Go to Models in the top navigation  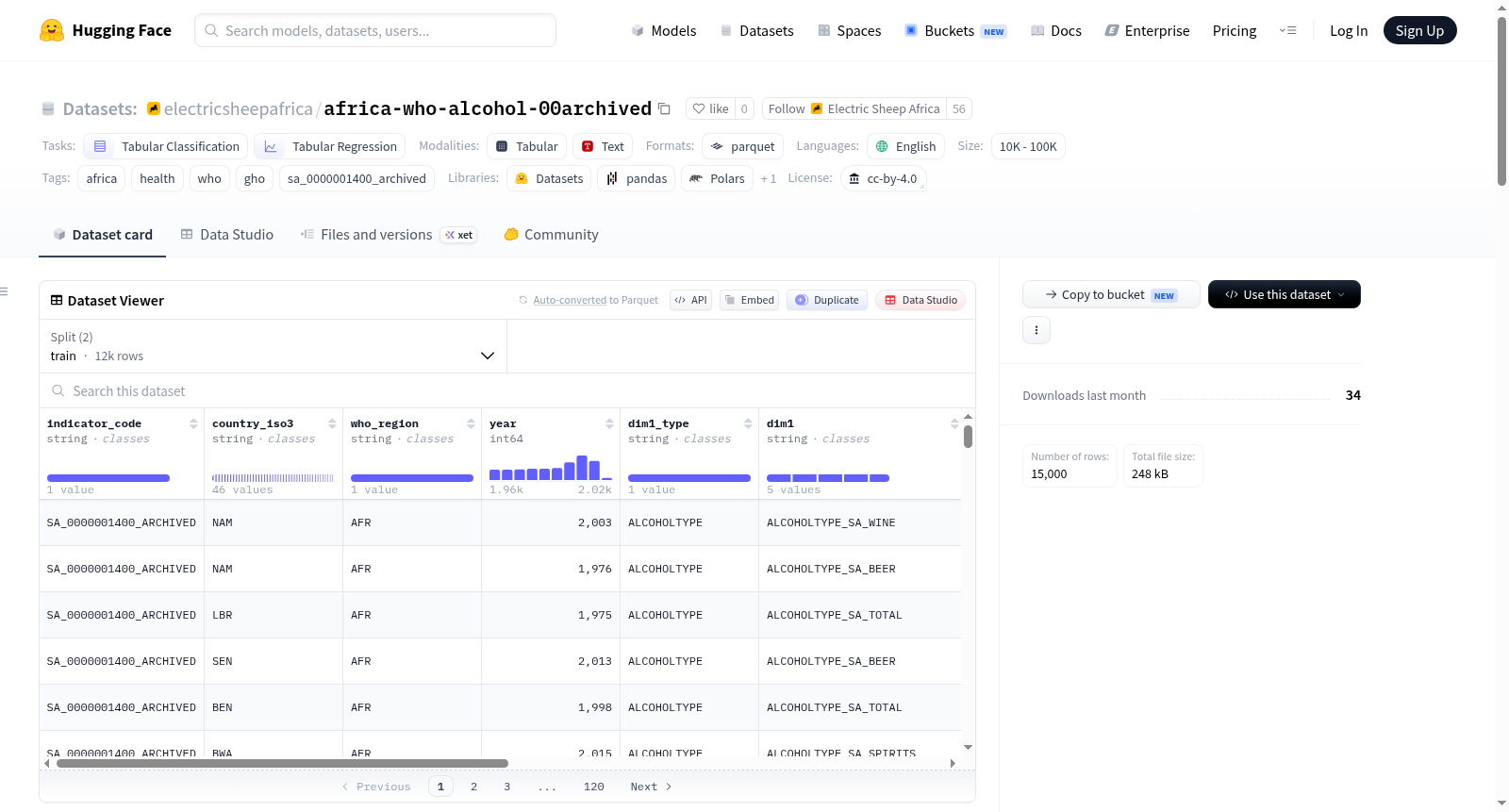click(664, 30)
